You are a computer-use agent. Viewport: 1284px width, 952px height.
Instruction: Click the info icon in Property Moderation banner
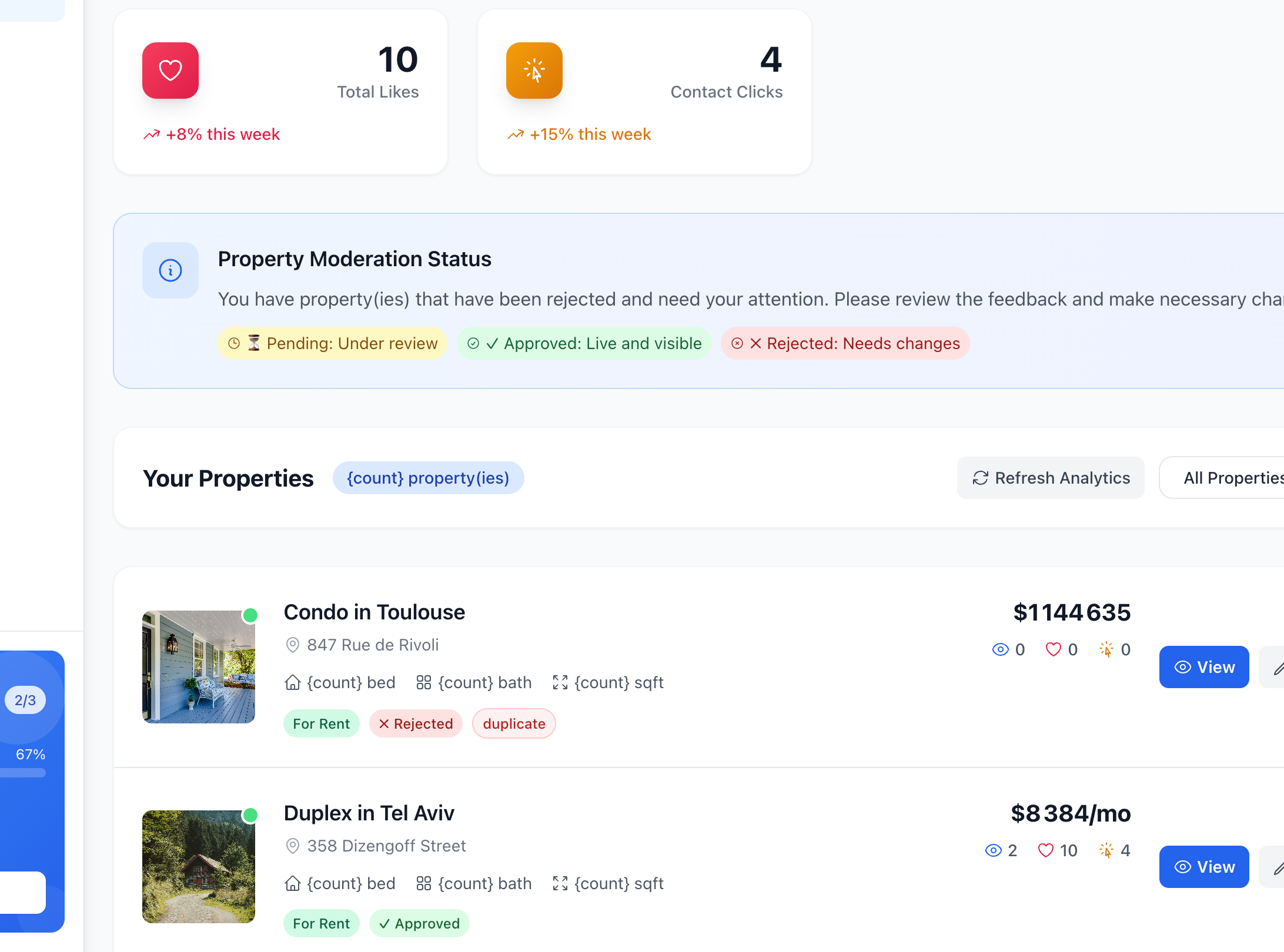(170, 270)
